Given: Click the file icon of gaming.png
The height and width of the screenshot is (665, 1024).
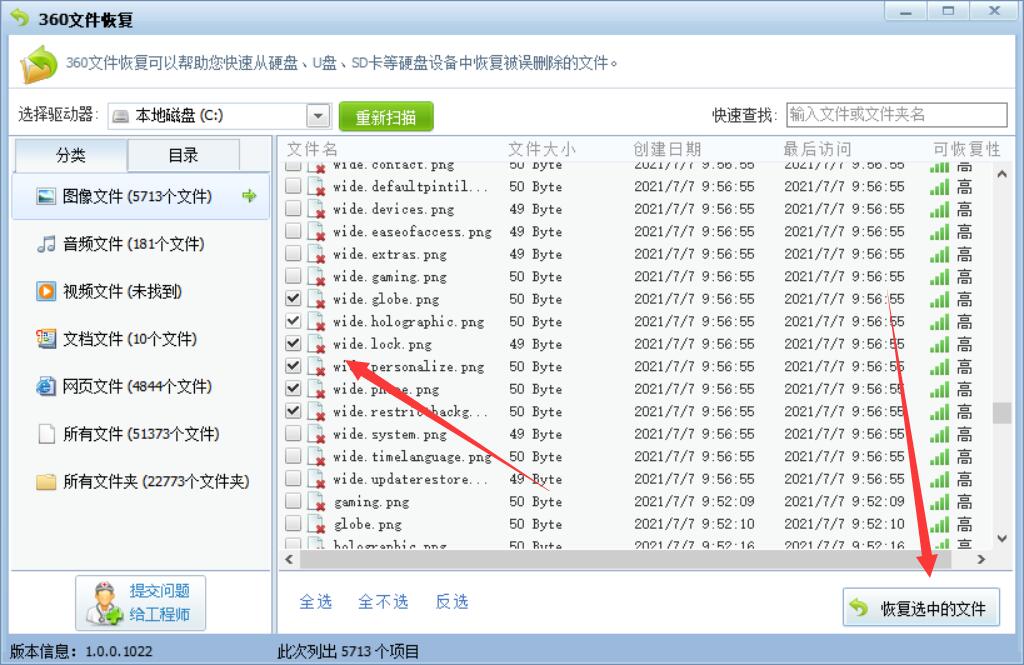Looking at the screenshot, I should coord(317,502).
